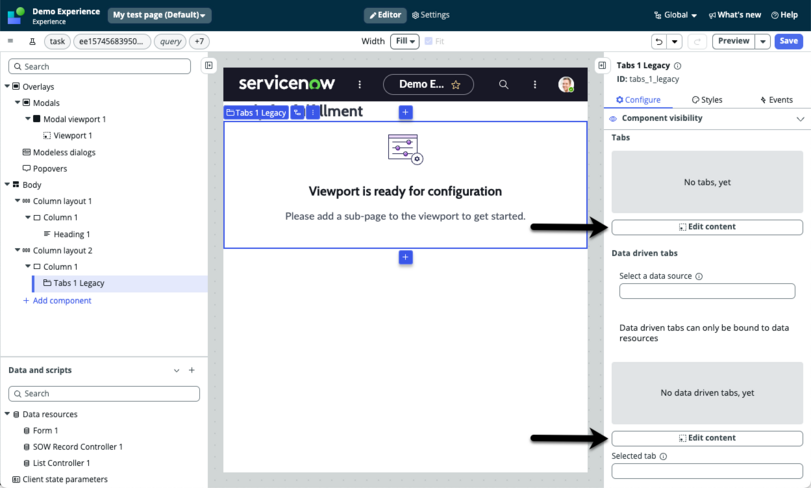Open the Width Fill dropdown
Screen dimensions: 811x488
(x=404, y=41)
